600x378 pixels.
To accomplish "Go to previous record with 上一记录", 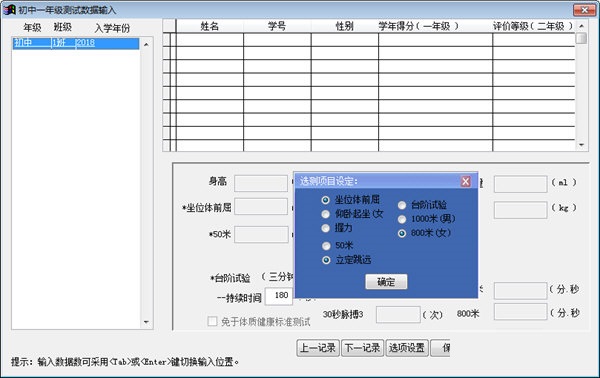I will point(318,348).
